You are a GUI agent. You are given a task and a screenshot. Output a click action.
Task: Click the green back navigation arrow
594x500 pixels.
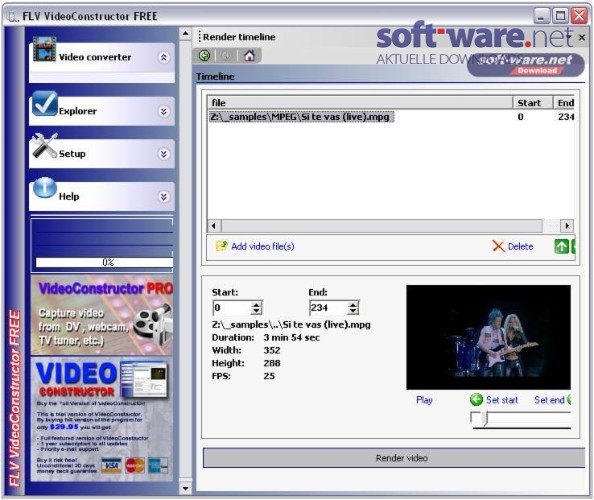point(205,56)
